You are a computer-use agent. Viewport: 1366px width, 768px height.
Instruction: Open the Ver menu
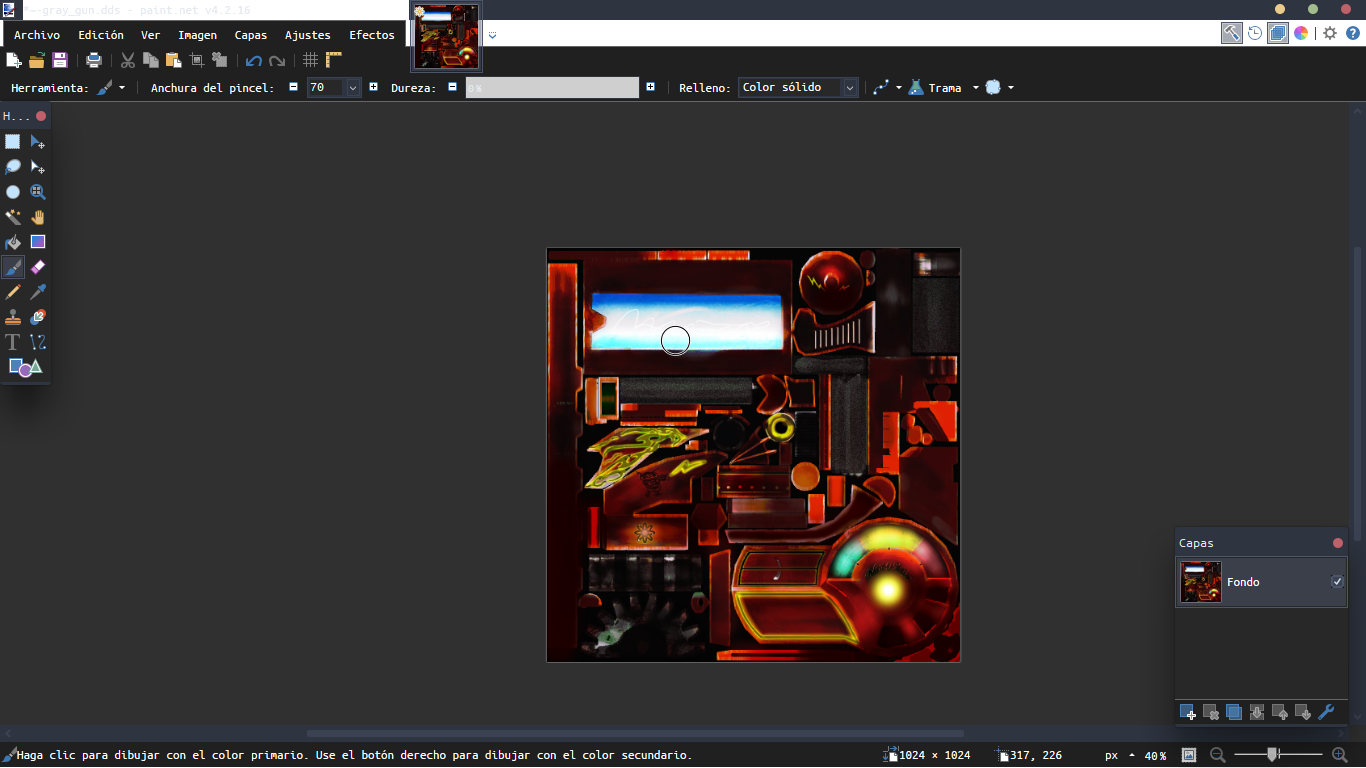pyautogui.click(x=150, y=35)
